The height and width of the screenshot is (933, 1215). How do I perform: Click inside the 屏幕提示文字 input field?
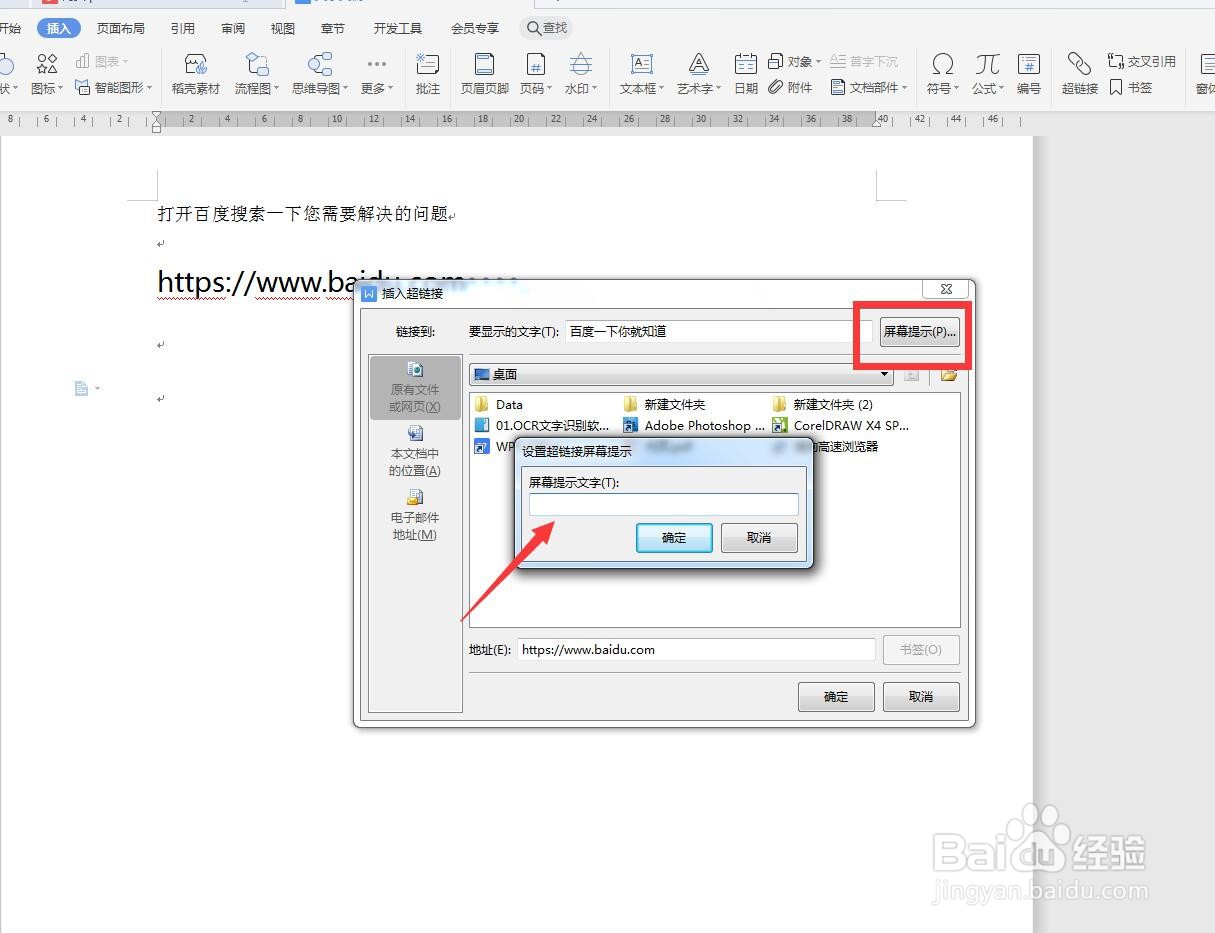coord(663,504)
